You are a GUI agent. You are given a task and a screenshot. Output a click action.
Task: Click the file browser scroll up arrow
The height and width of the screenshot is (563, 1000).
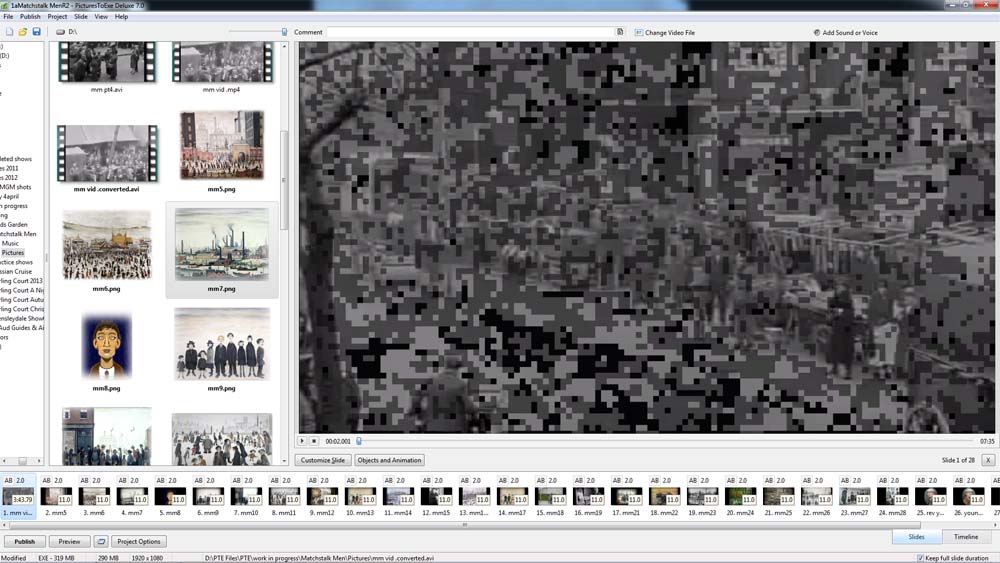pos(284,47)
